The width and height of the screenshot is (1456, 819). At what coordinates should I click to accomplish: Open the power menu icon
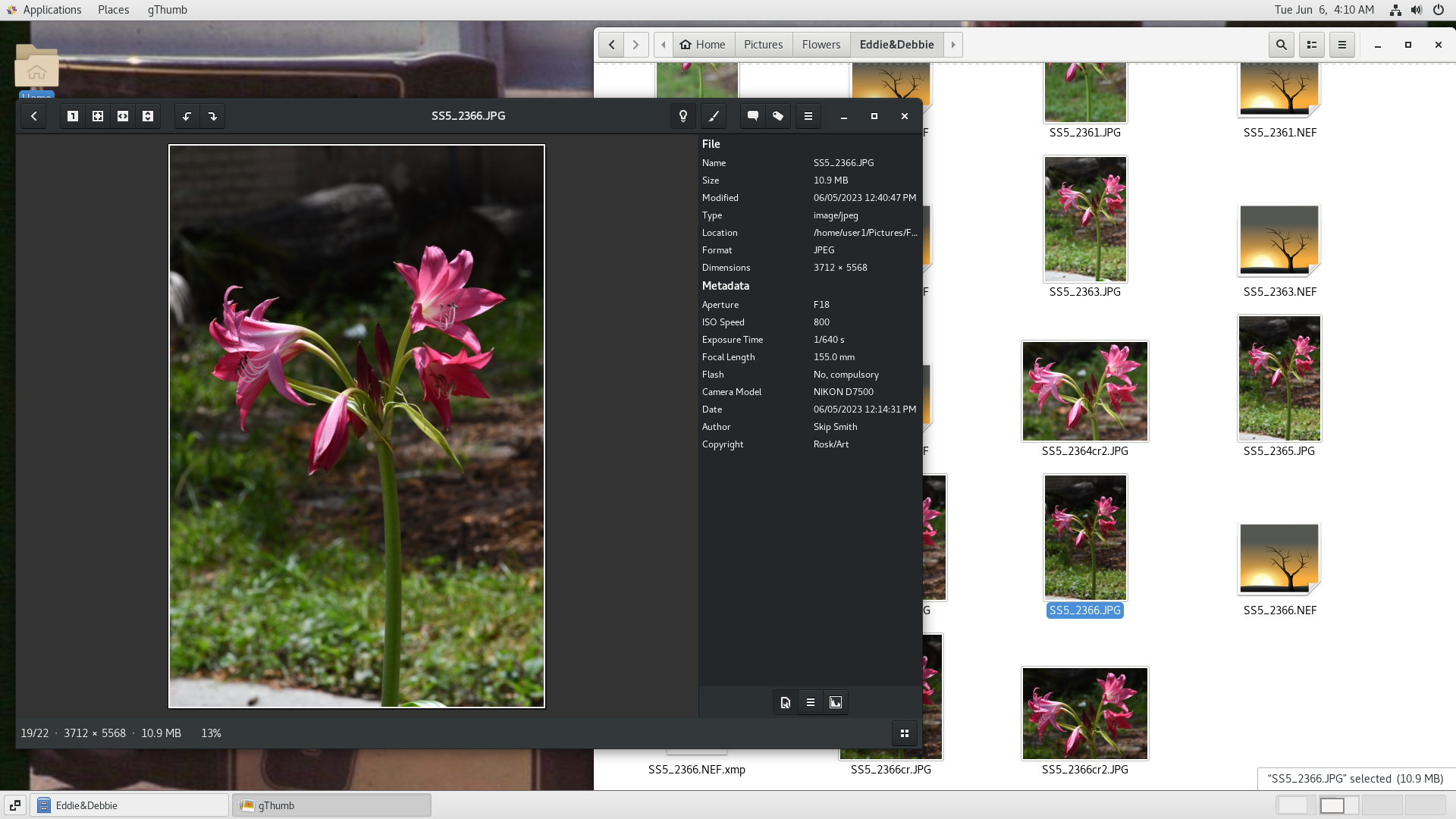click(x=1439, y=10)
